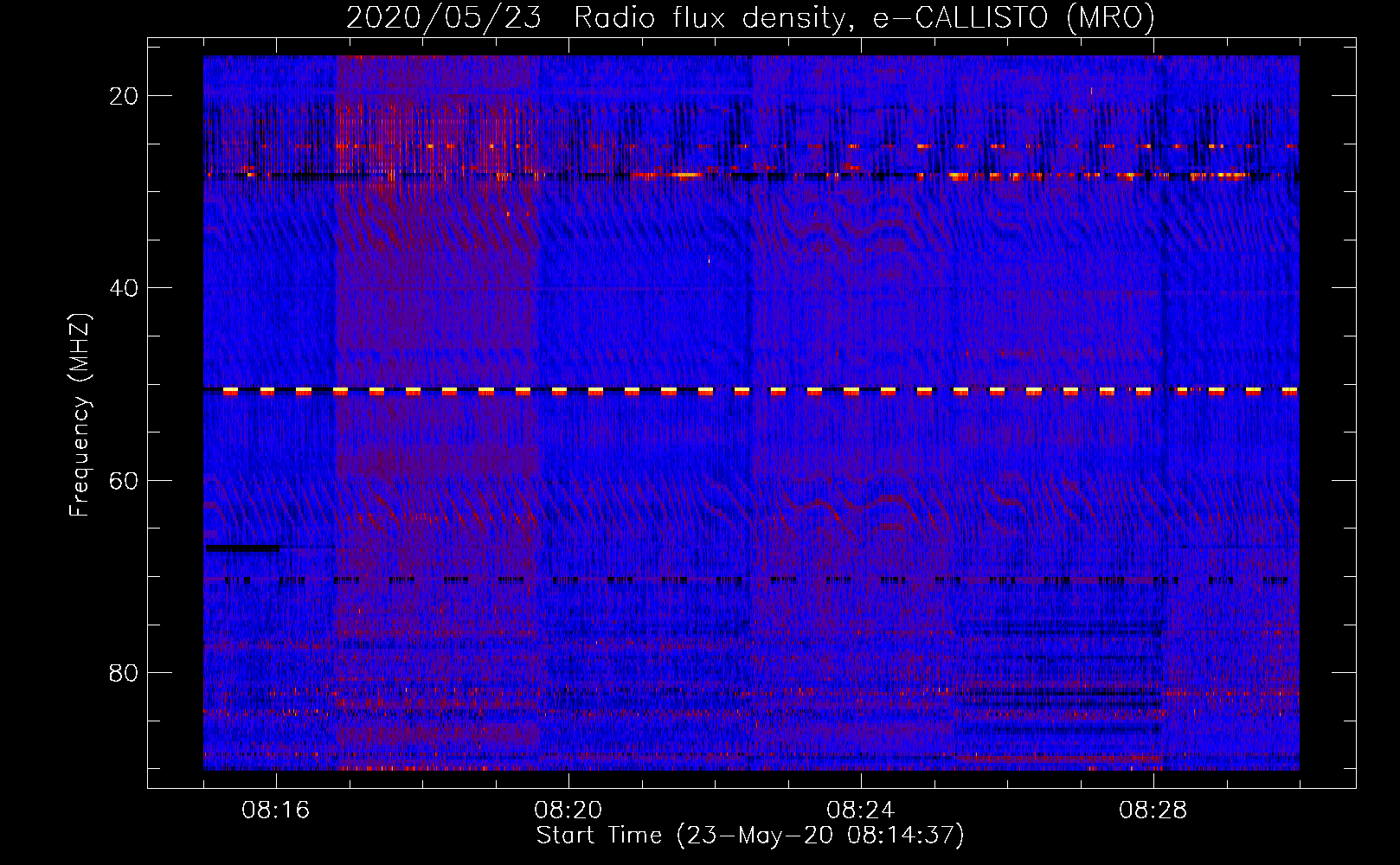The image size is (1400, 865).
Task: Click the "08:16" time tick label
Action: point(276,811)
